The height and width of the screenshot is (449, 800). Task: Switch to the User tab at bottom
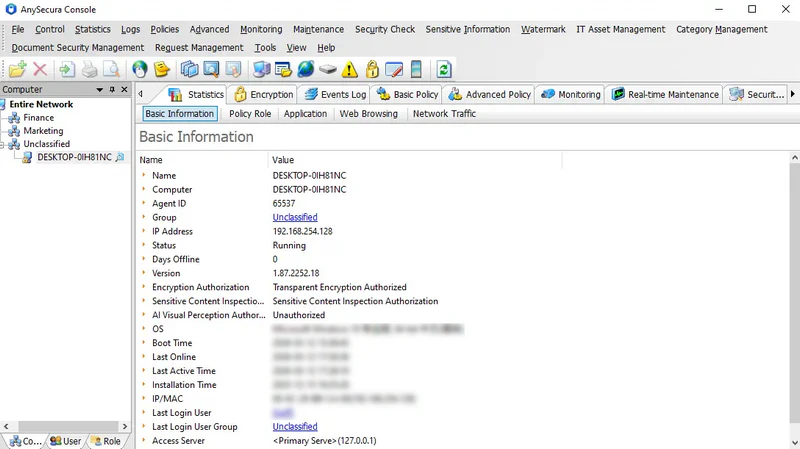coord(65,441)
